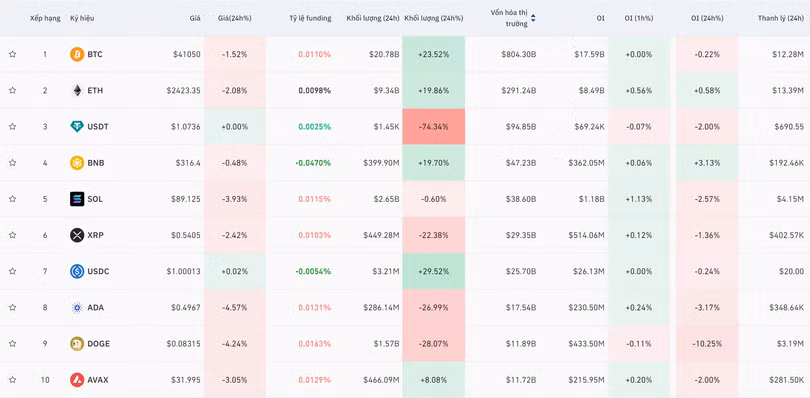Click the USDC coin logo
Image resolution: width=810 pixels, height=398 pixels.
77,271
